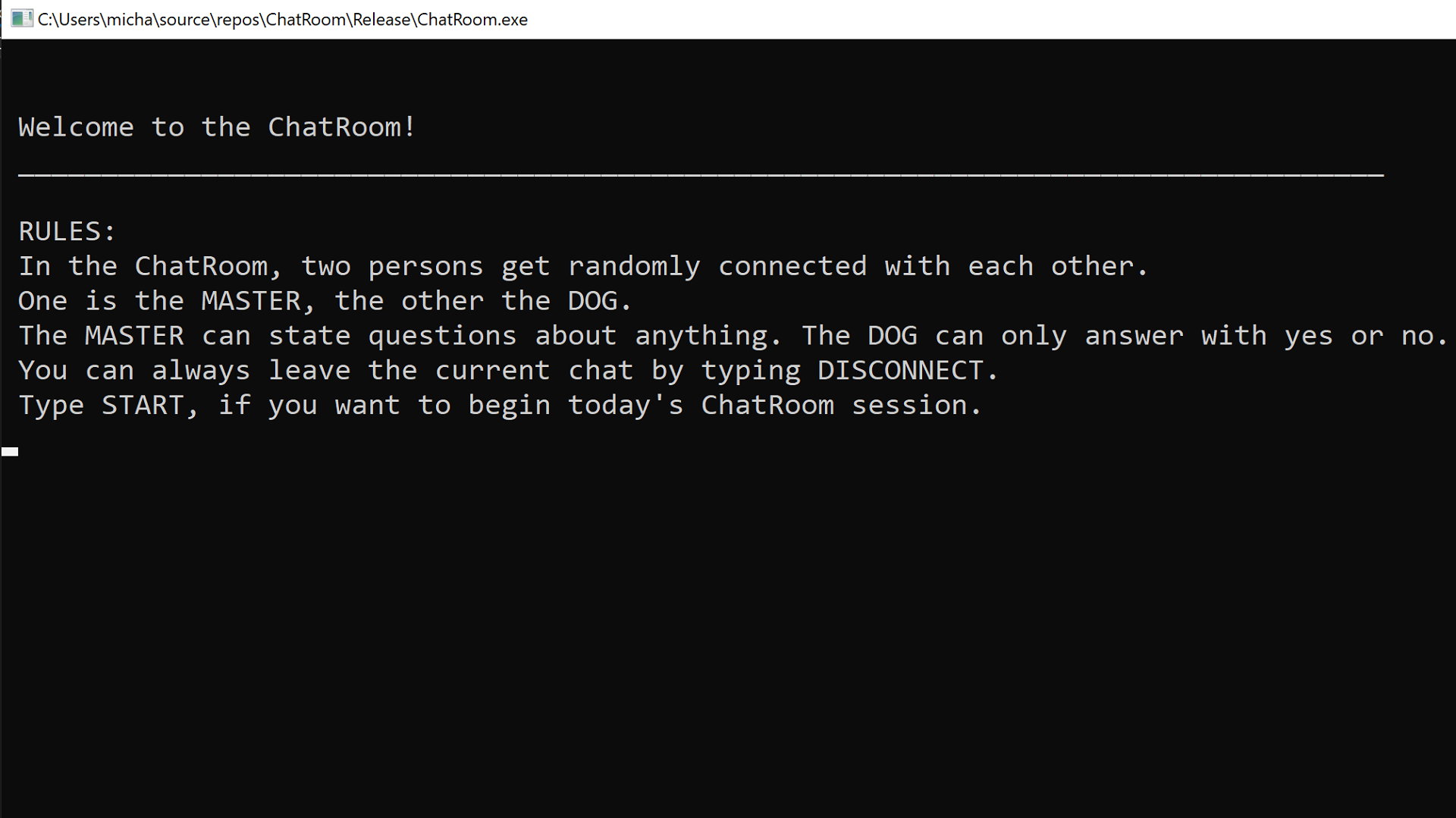Click MASTER in the "One is the" line
1456x818 pixels.
(x=251, y=301)
